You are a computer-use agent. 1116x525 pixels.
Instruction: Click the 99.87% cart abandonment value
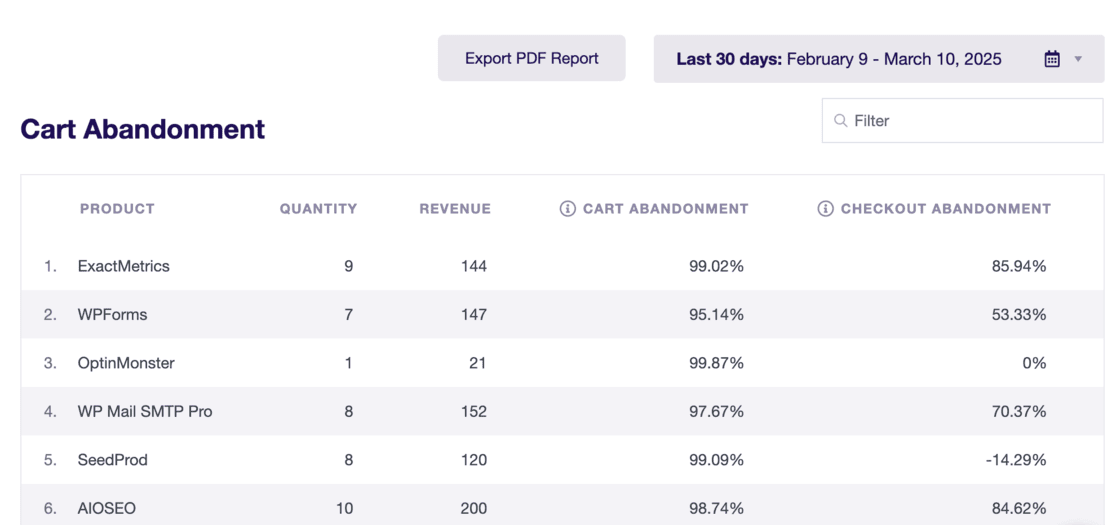coord(716,363)
